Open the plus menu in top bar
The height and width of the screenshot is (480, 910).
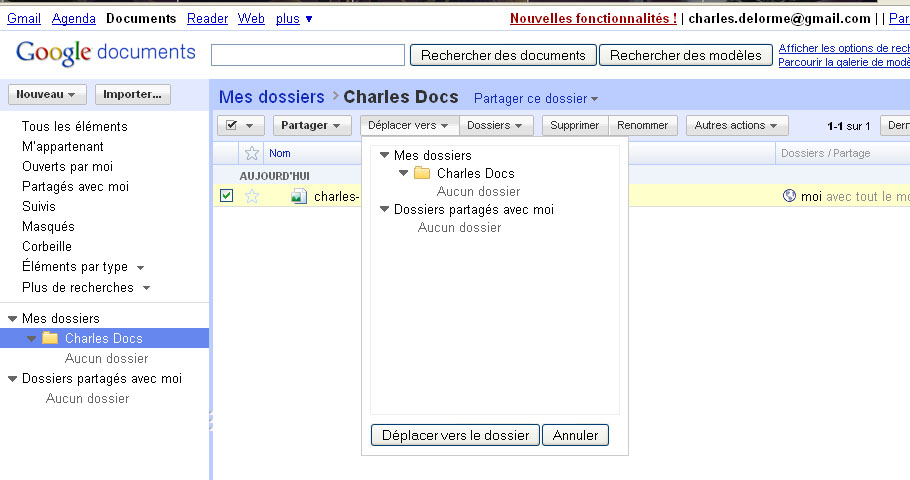pos(294,19)
